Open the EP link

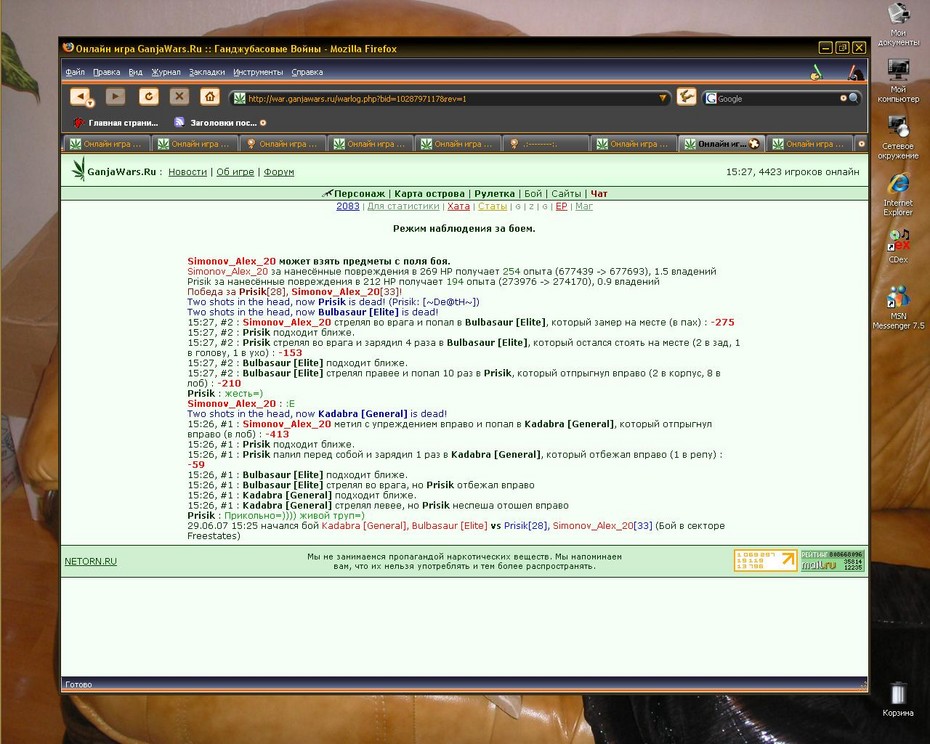pos(561,206)
